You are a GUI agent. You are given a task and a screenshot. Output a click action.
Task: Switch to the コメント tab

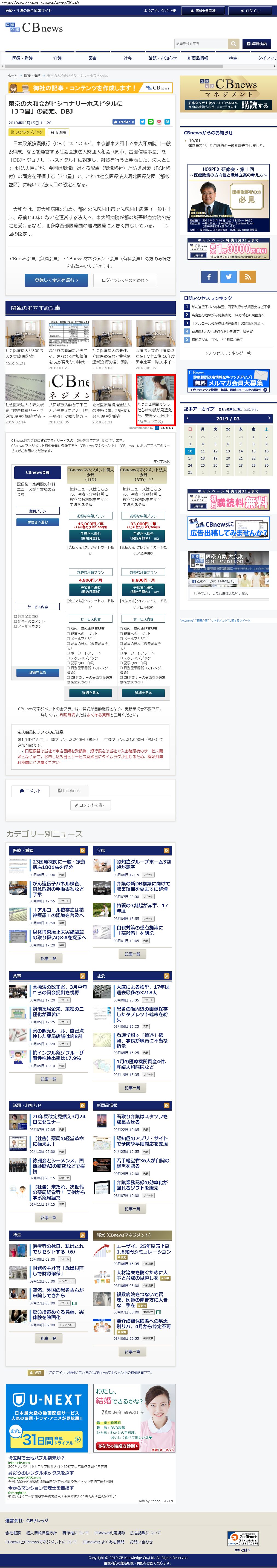click(30, 791)
